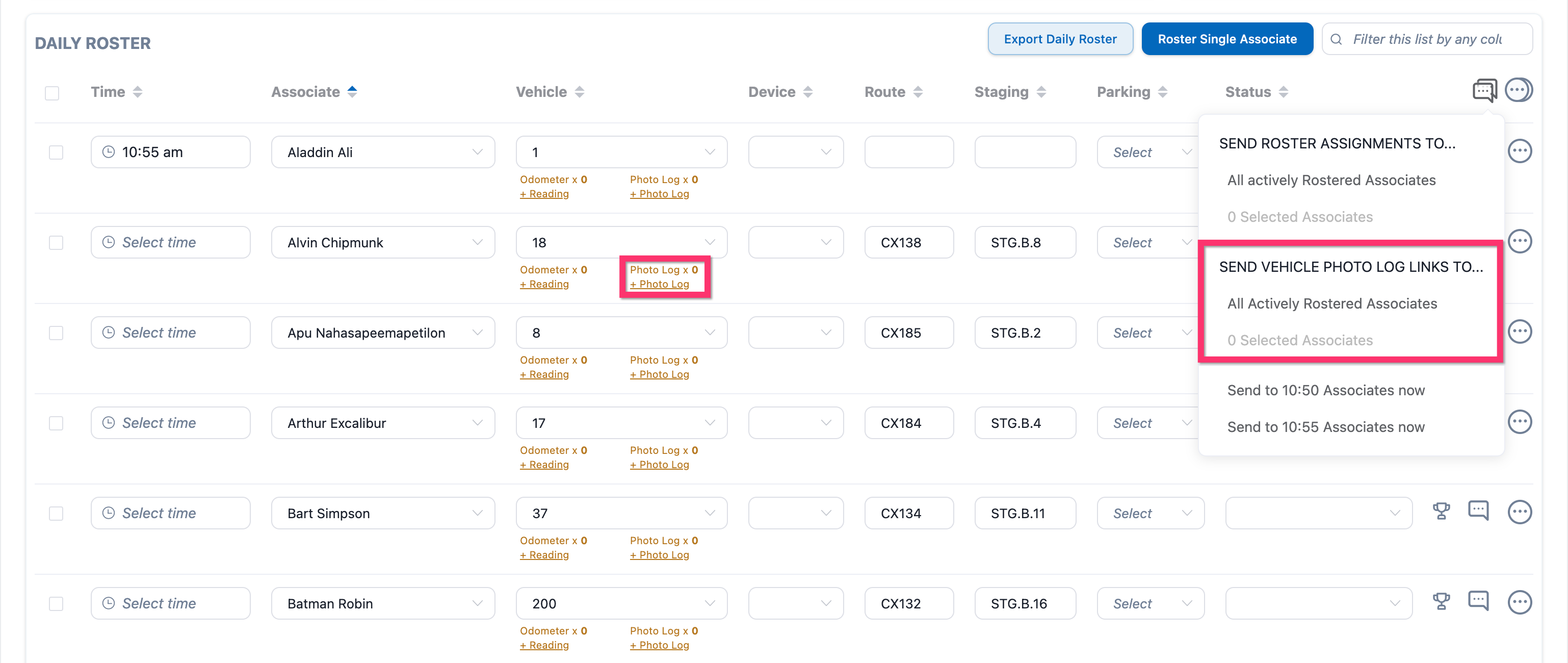Screen dimensions: 1568x663
Task: Sort by Vehicle column arrows
Action: [x=580, y=92]
